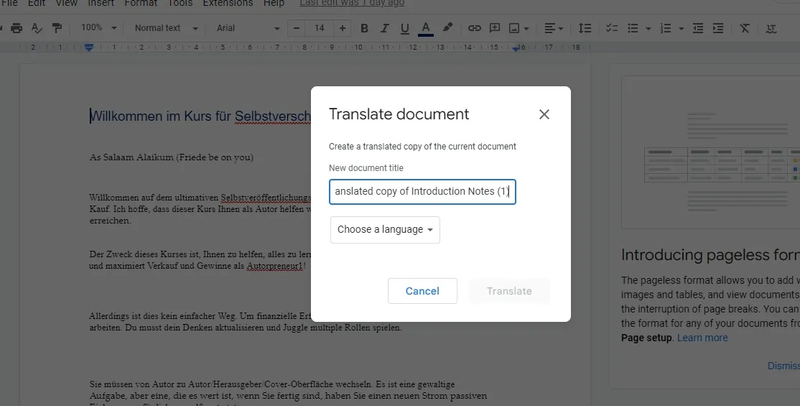This screenshot has width=800, height=406.
Task: Open the Normal text style dropdown
Action: coord(166,28)
